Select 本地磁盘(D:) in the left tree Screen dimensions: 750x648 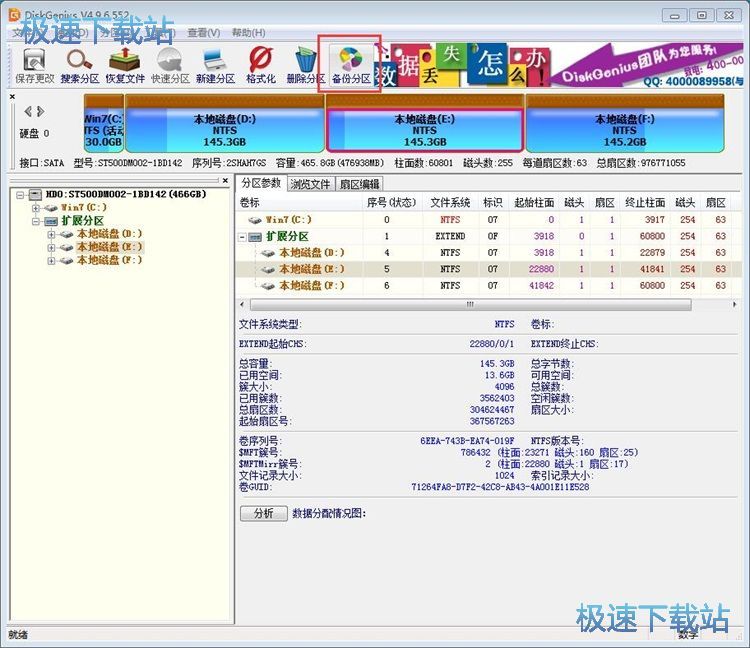click(x=110, y=234)
